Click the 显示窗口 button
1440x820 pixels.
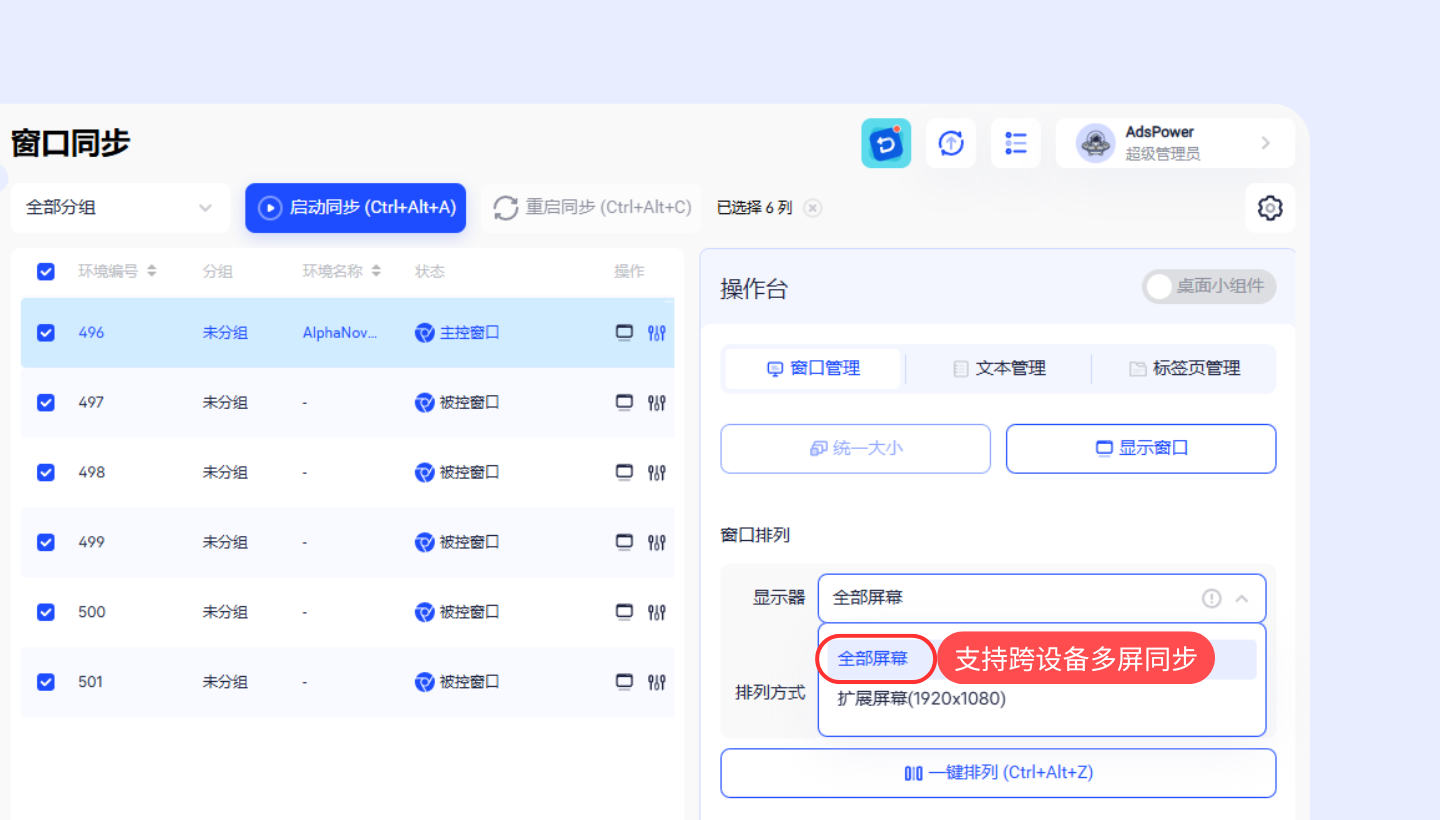[1141, 449]
